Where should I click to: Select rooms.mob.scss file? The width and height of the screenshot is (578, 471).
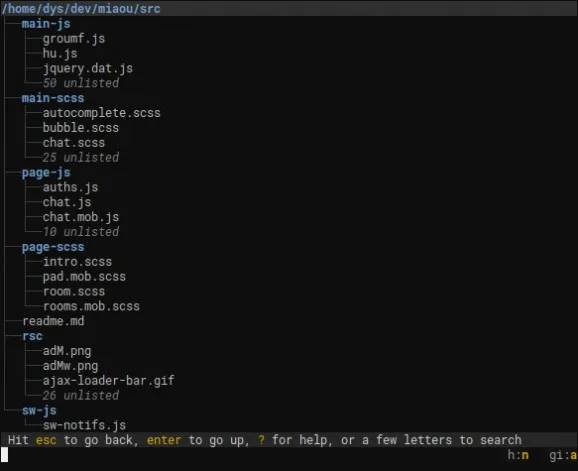click(x=91, y=306)
